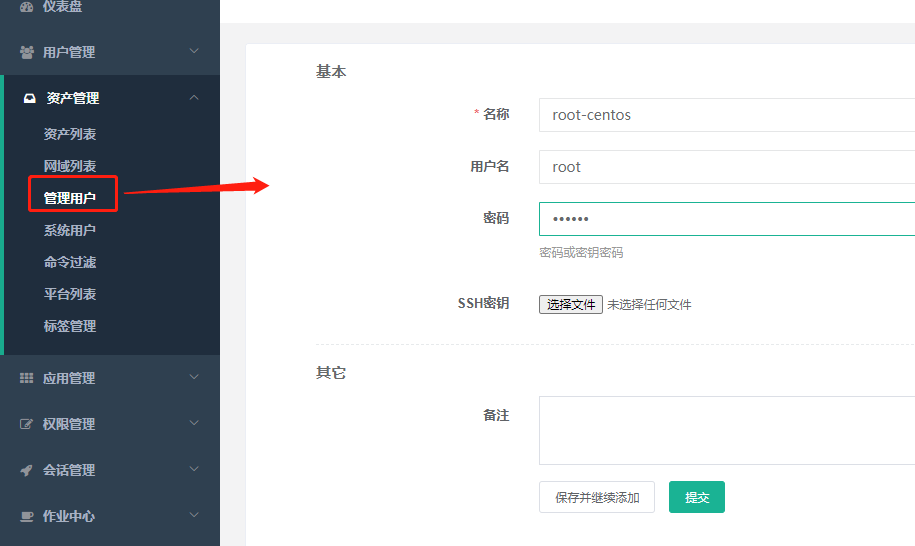Click the 权限管理 edit icon
This screenshot has height=546, width=915.
point(26,424)
